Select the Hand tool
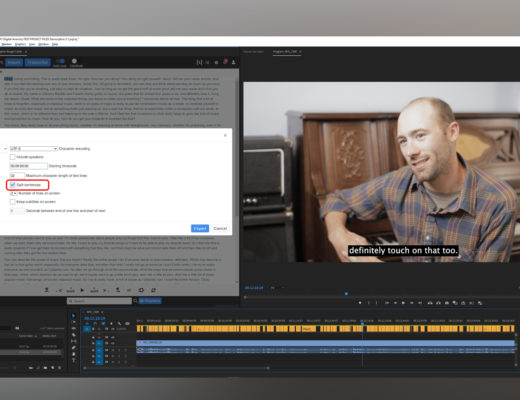 point(74,354)
